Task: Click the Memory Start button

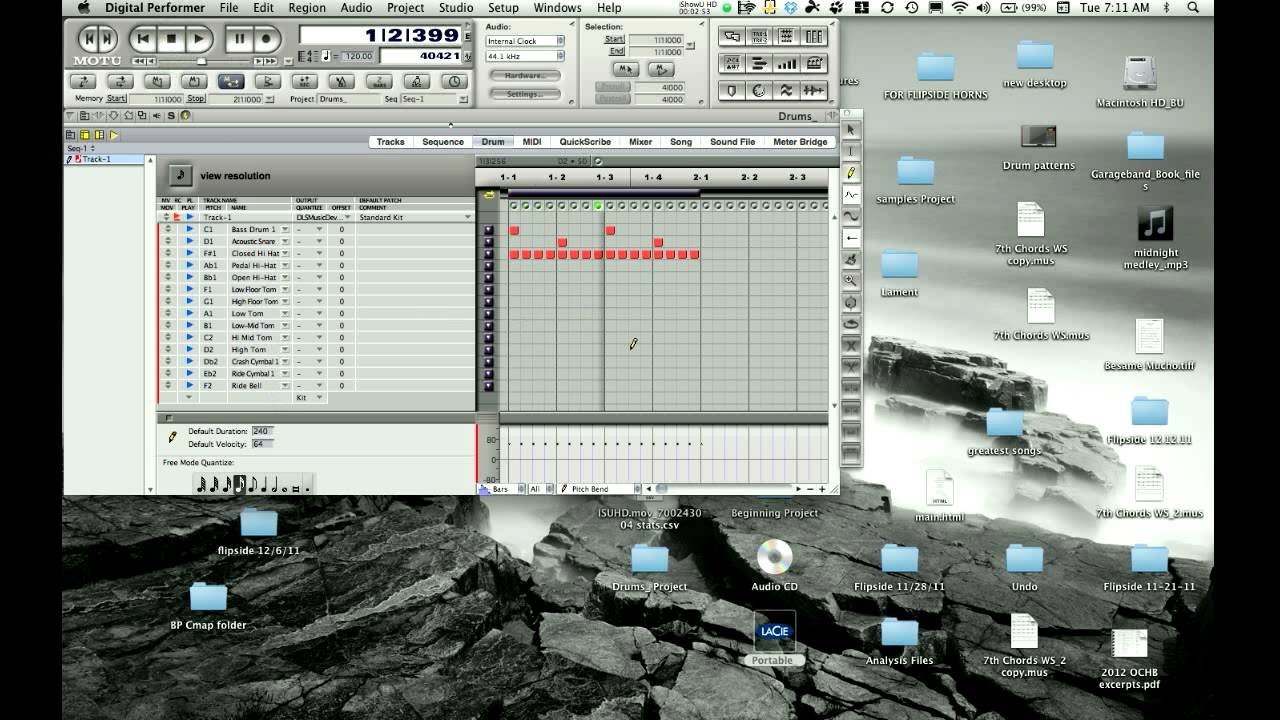Action: coord(116,99)
